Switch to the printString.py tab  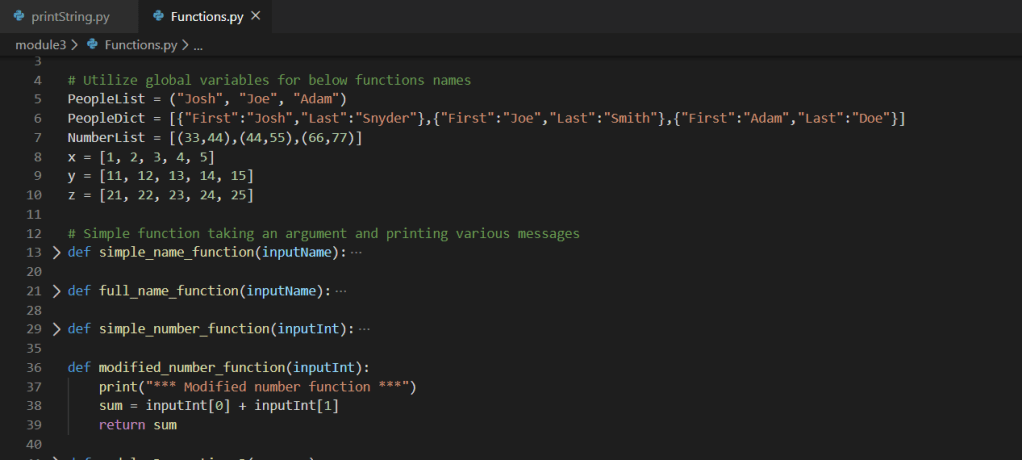tap(71, 17)
